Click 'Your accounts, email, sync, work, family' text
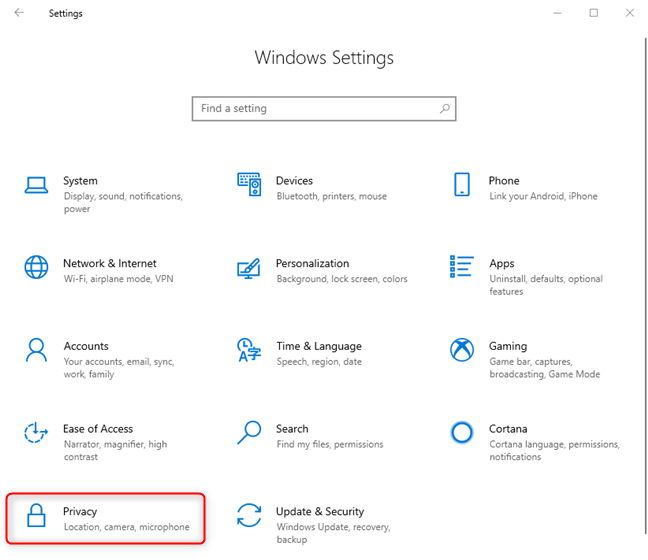Viewport: 648px width, 560px height. point(119,368)
